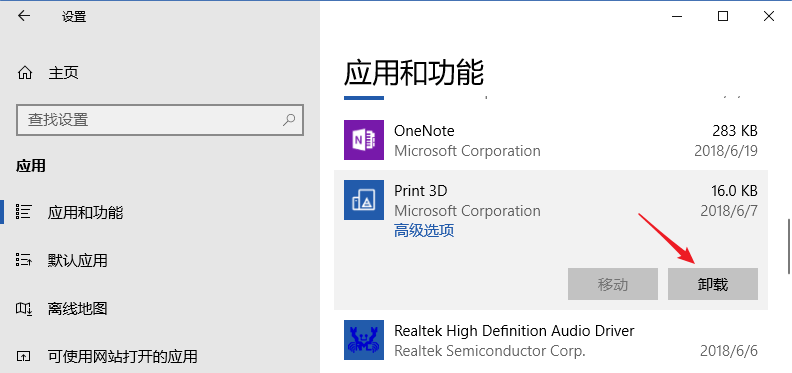Click the Apps for websites icon
The width and height of the screenshot is (792, 373).
click(x=24, y=356)
